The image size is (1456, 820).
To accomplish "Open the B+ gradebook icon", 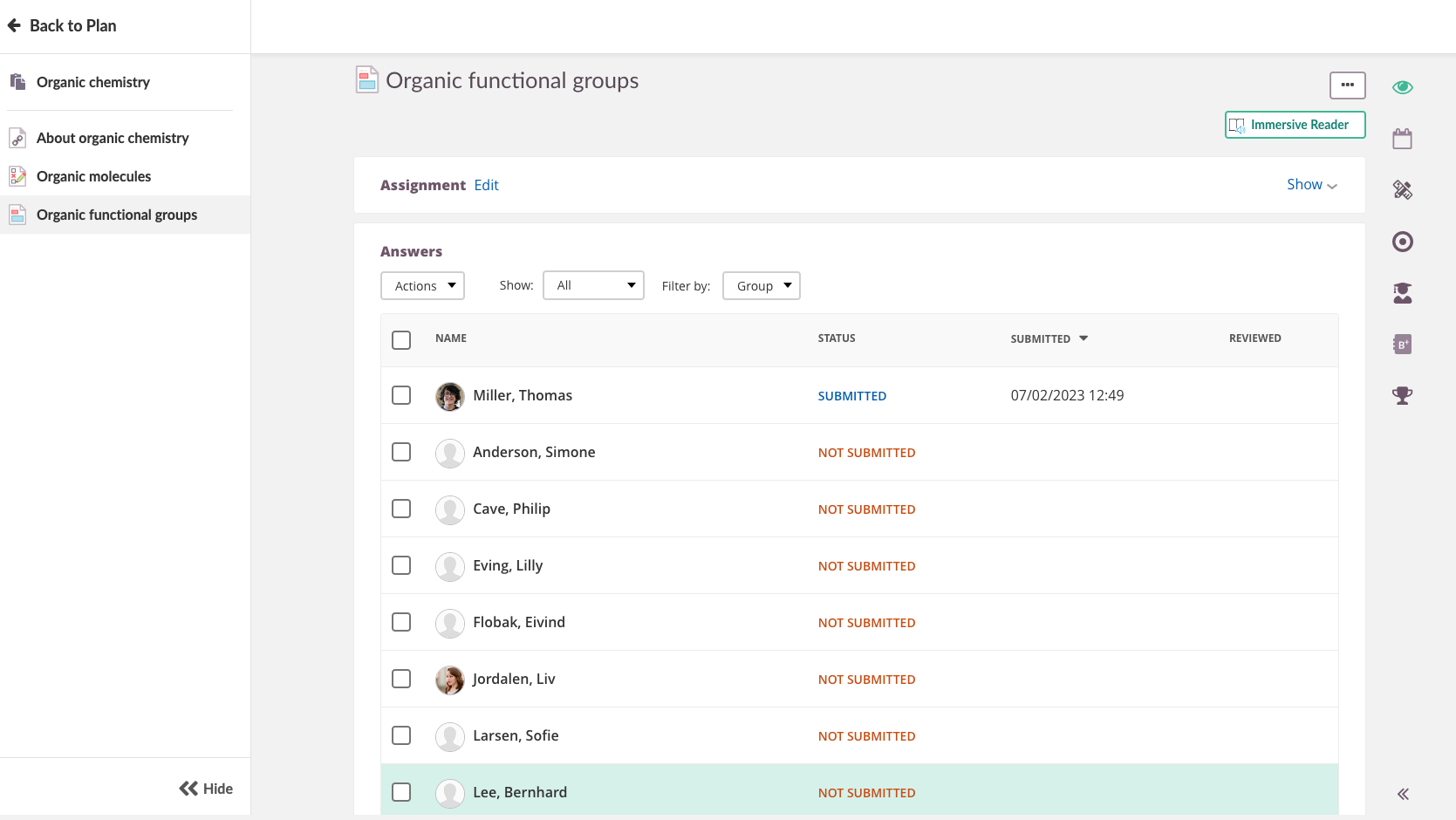I will point(1402,345).
